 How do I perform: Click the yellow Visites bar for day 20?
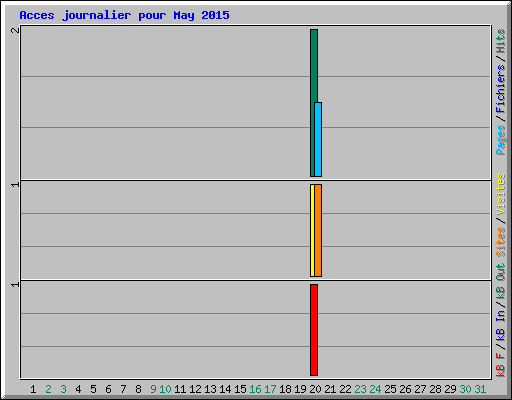312,230
